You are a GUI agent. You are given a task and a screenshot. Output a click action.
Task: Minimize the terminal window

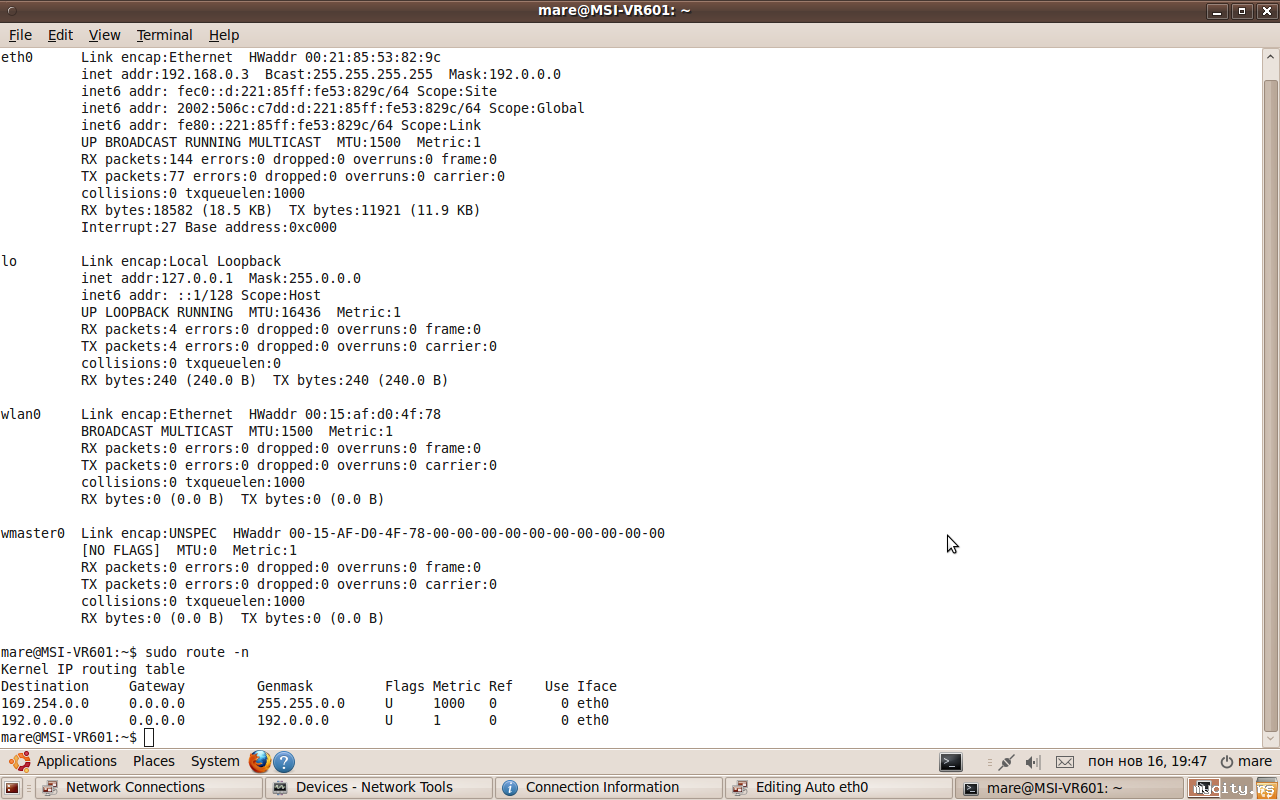click(1217, 11)
